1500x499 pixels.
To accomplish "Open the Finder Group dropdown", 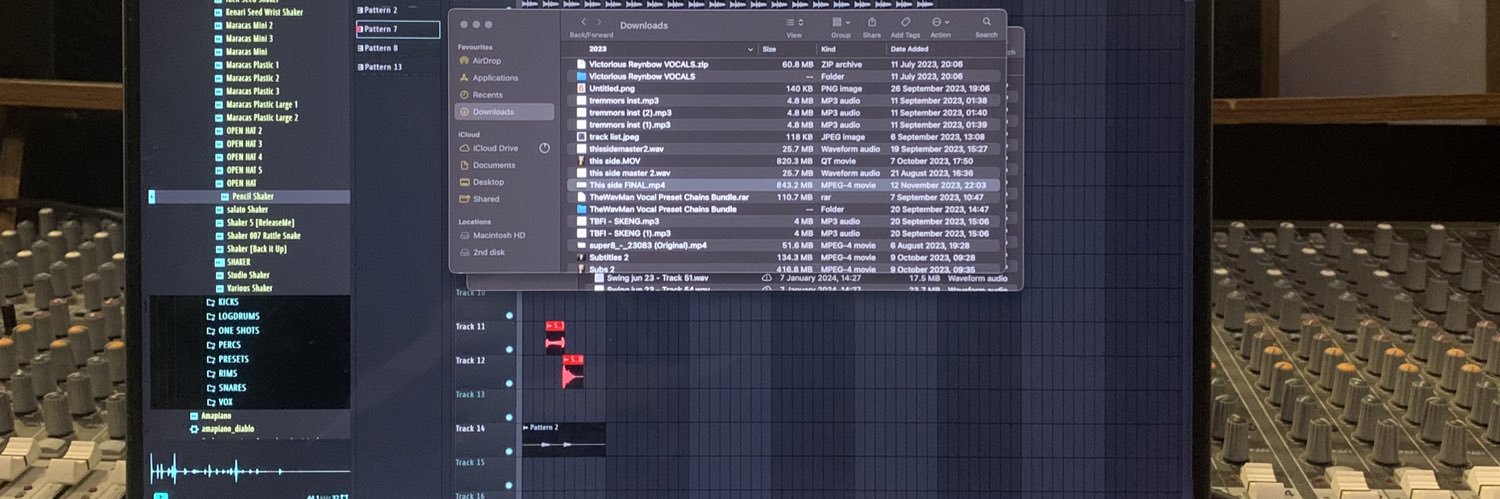I will click(841, 22).
